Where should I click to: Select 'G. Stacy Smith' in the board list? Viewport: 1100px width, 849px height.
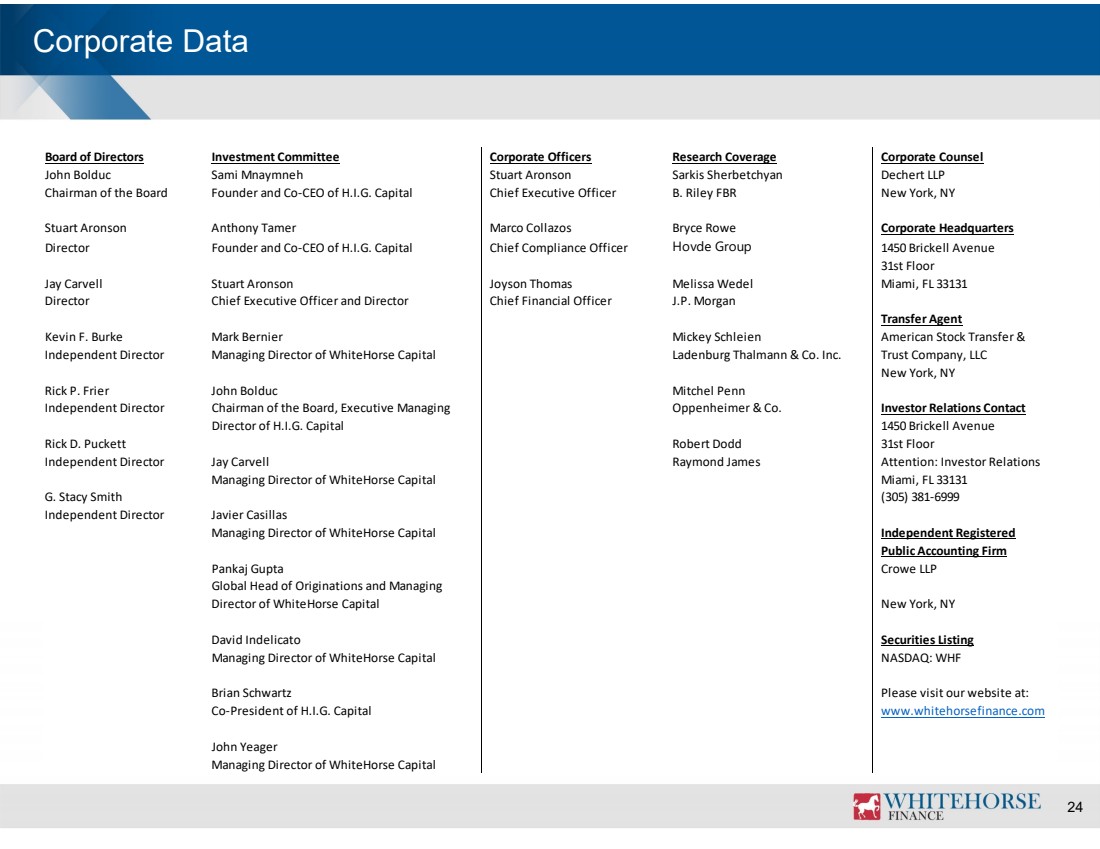tap(83, 497)
